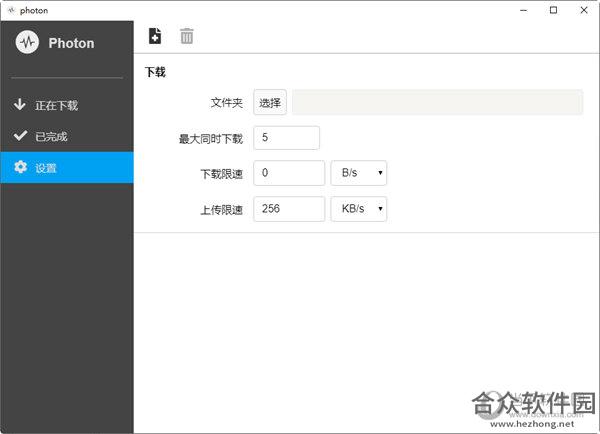The width and height of the screenshot is (600, 434).
Task: Click the folder path field
Action: pos(437,103)
